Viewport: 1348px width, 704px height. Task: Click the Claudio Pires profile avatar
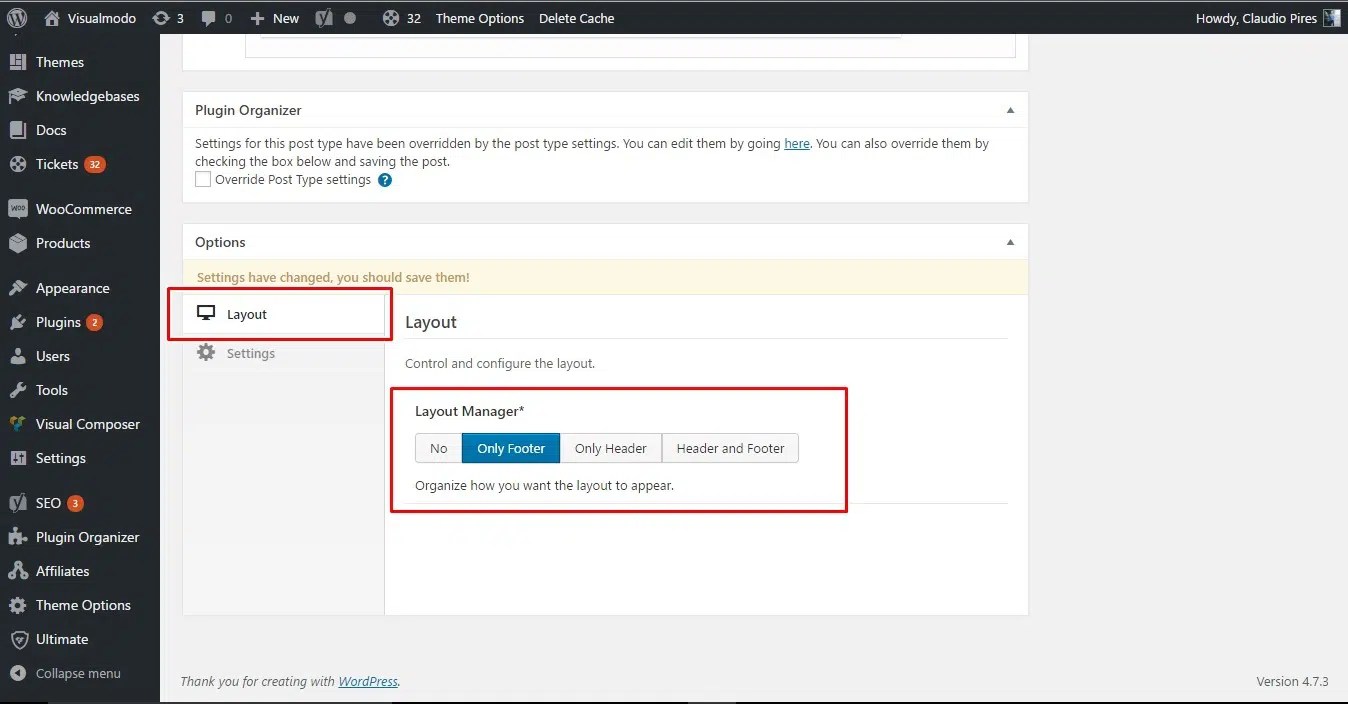pos(1331,17)
